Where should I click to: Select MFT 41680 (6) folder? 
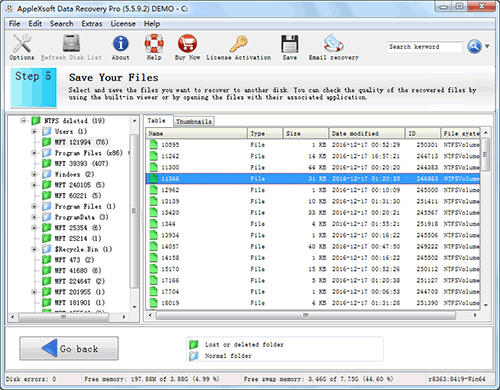pos(78,270)
